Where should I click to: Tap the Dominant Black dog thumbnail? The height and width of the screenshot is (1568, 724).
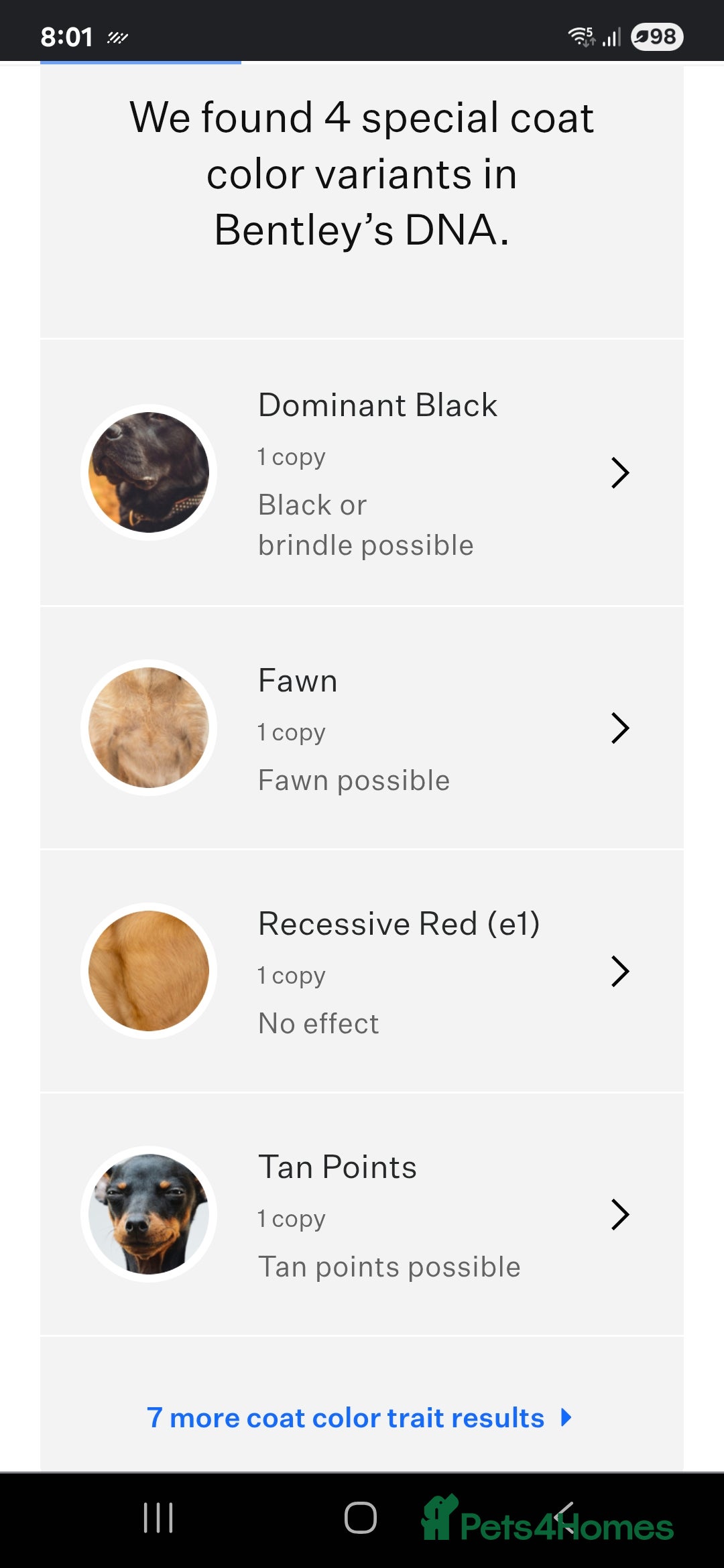pos(149,472)
